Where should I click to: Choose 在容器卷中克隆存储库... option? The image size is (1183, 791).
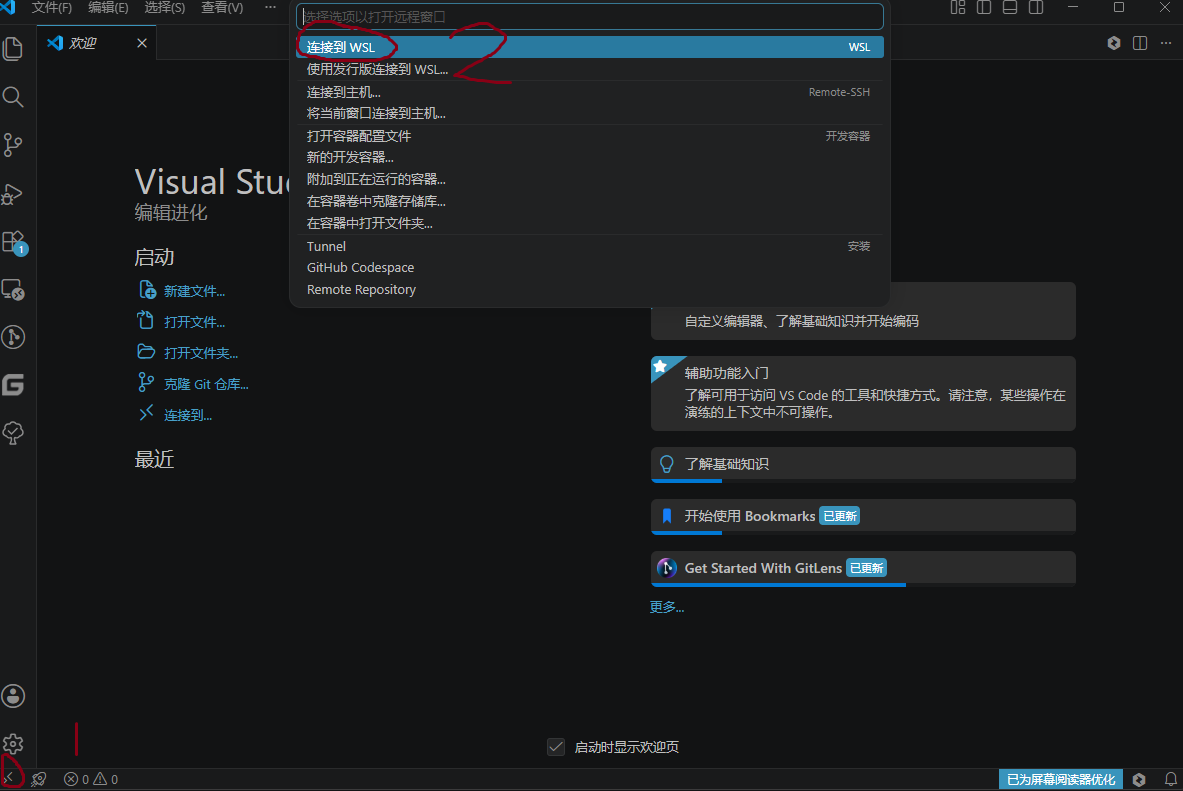tap(589, 202)
